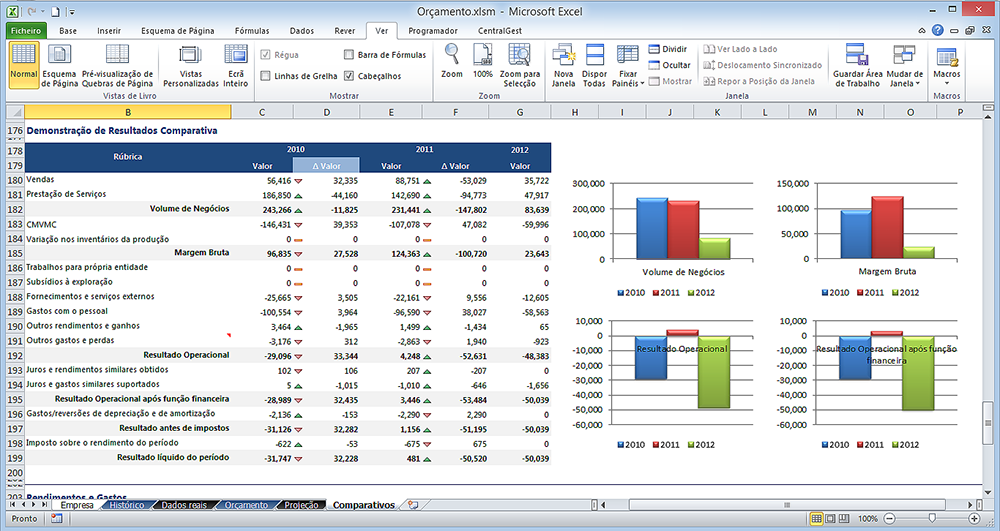Switch to Normal workbook view
1000x531 pixels.
tap(24, 65)
